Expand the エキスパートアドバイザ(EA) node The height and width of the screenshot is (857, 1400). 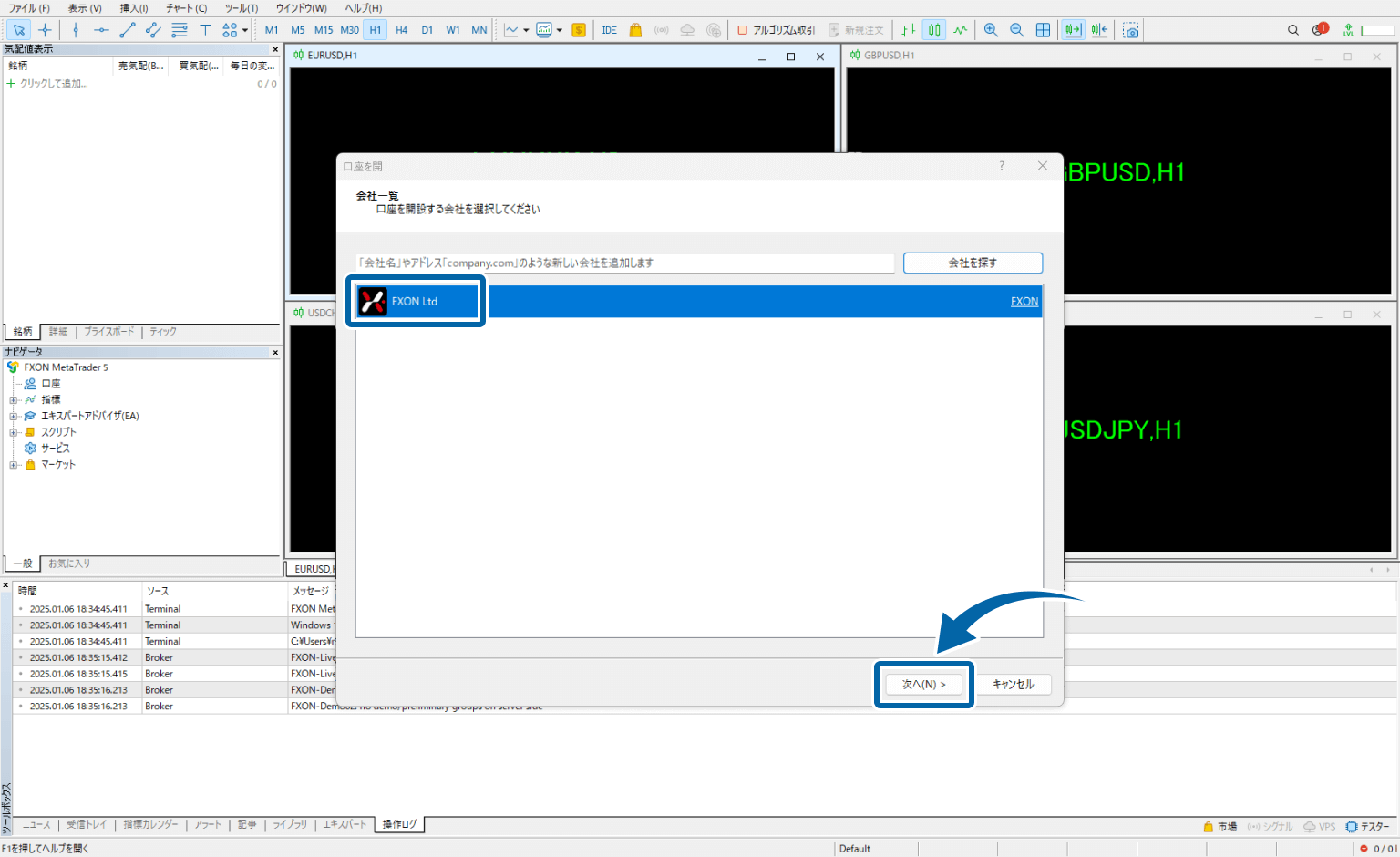coord(14,417)
